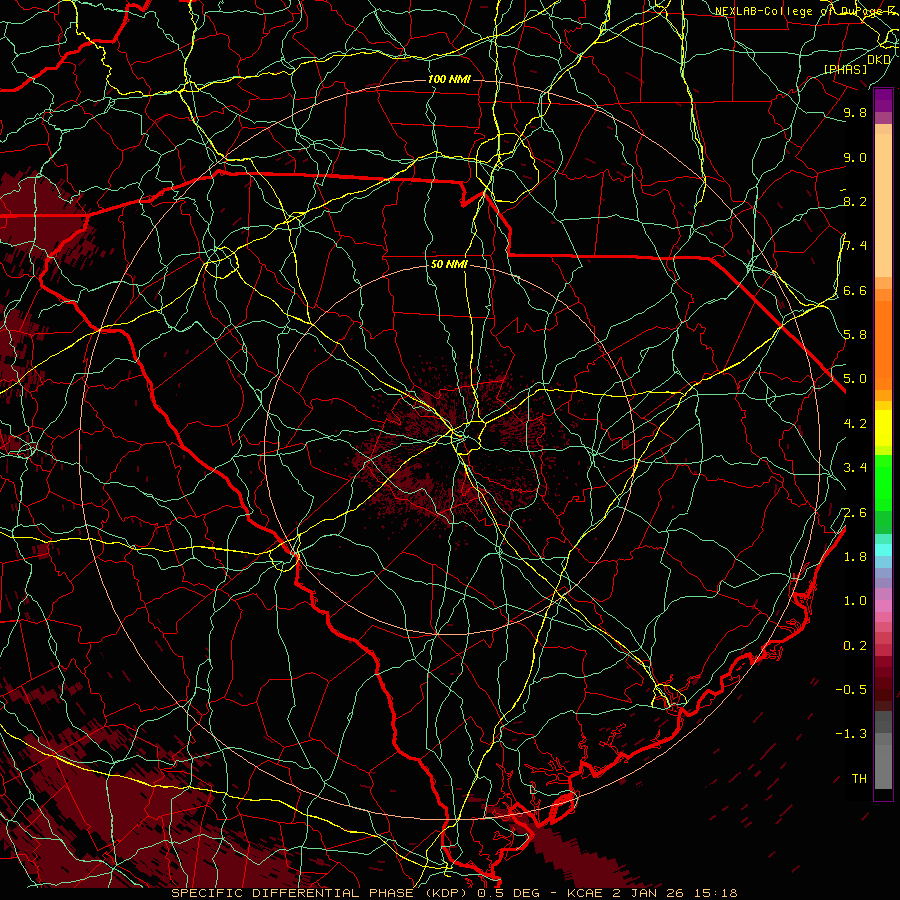The width and height of the screenshot is (900, 900).
Task: Click the "0.5 DEG" elevation angle text
Action: (510, 893)
